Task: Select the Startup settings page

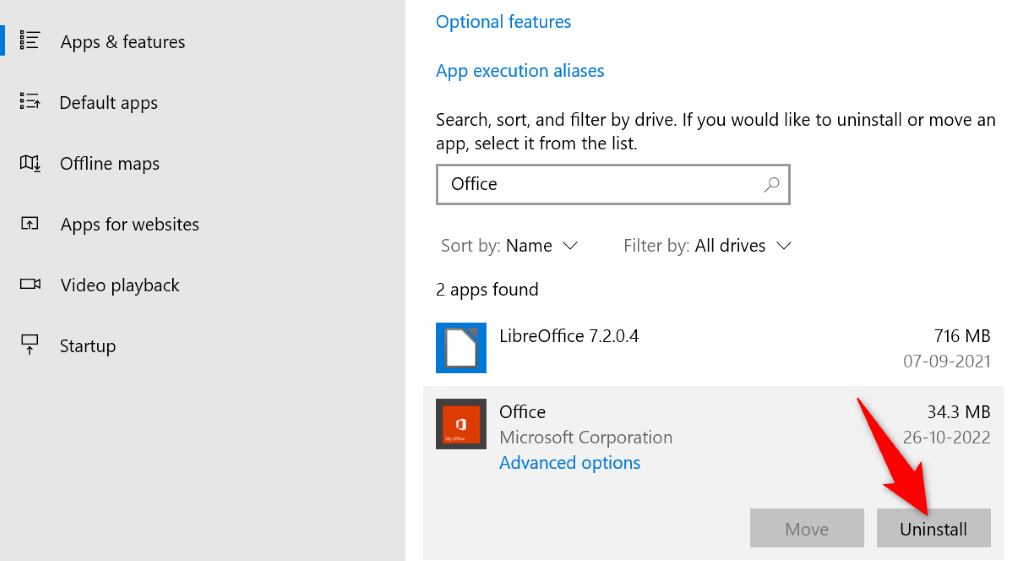Action: click(87, 346)
